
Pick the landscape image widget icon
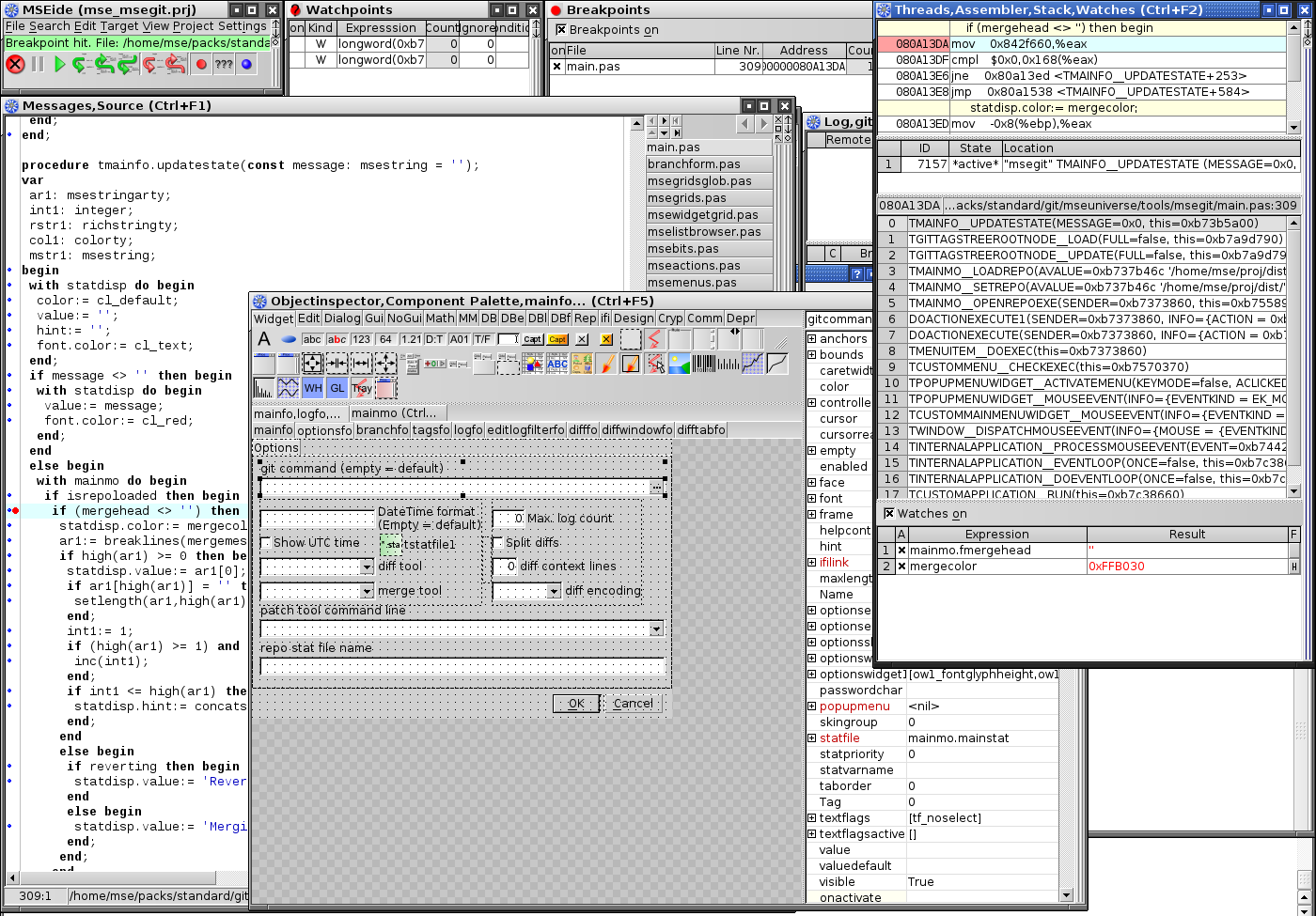coord(680,363)
